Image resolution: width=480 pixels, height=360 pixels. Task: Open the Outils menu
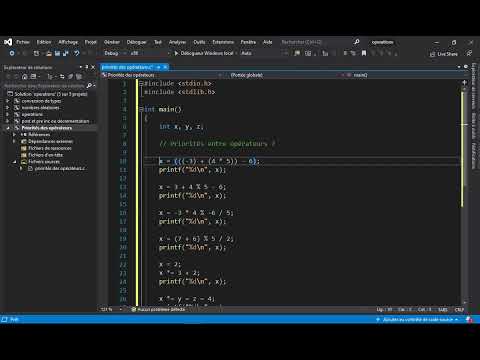tap(199, 42)
